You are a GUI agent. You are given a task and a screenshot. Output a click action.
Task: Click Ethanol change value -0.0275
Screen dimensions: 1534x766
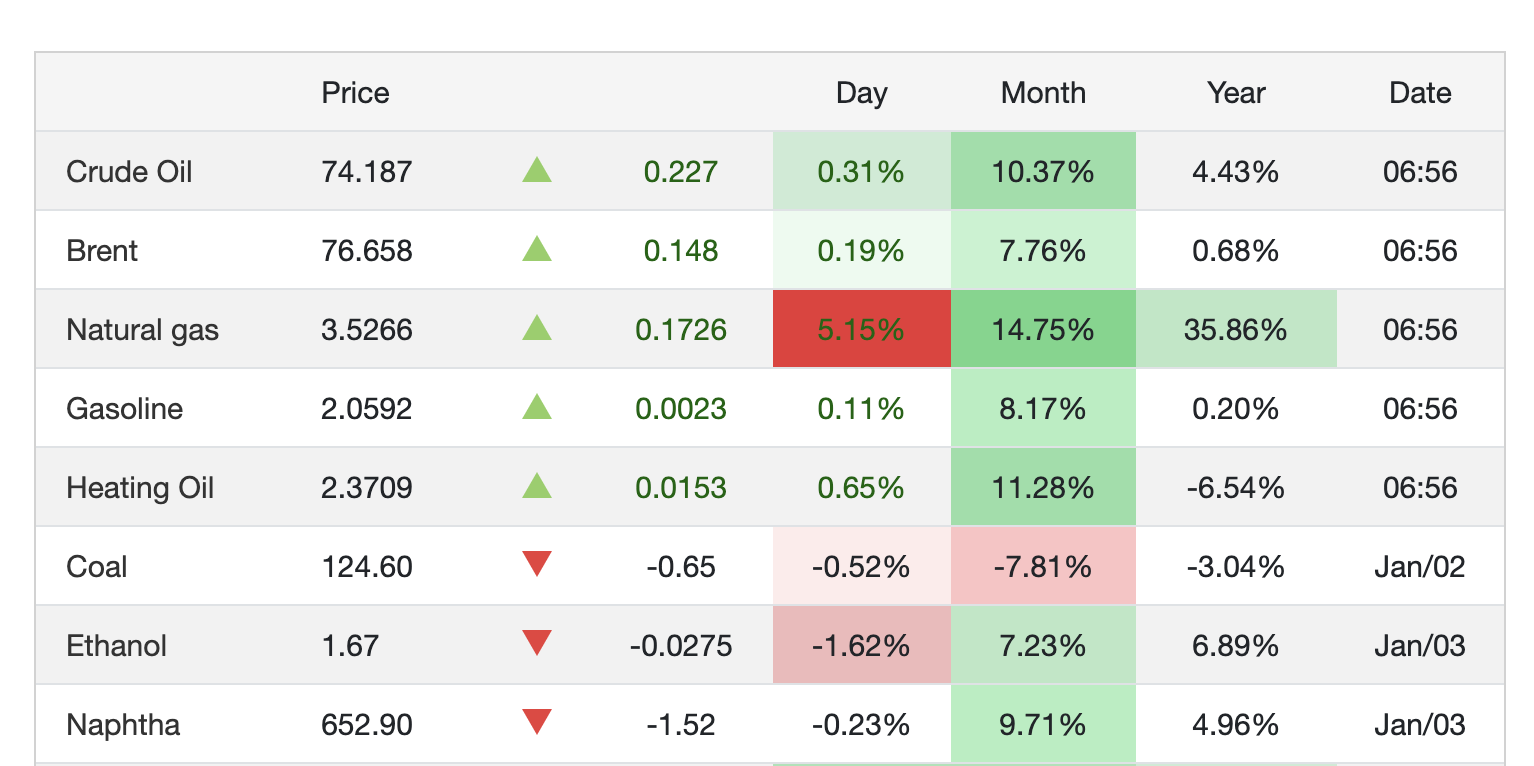(680, 646)
